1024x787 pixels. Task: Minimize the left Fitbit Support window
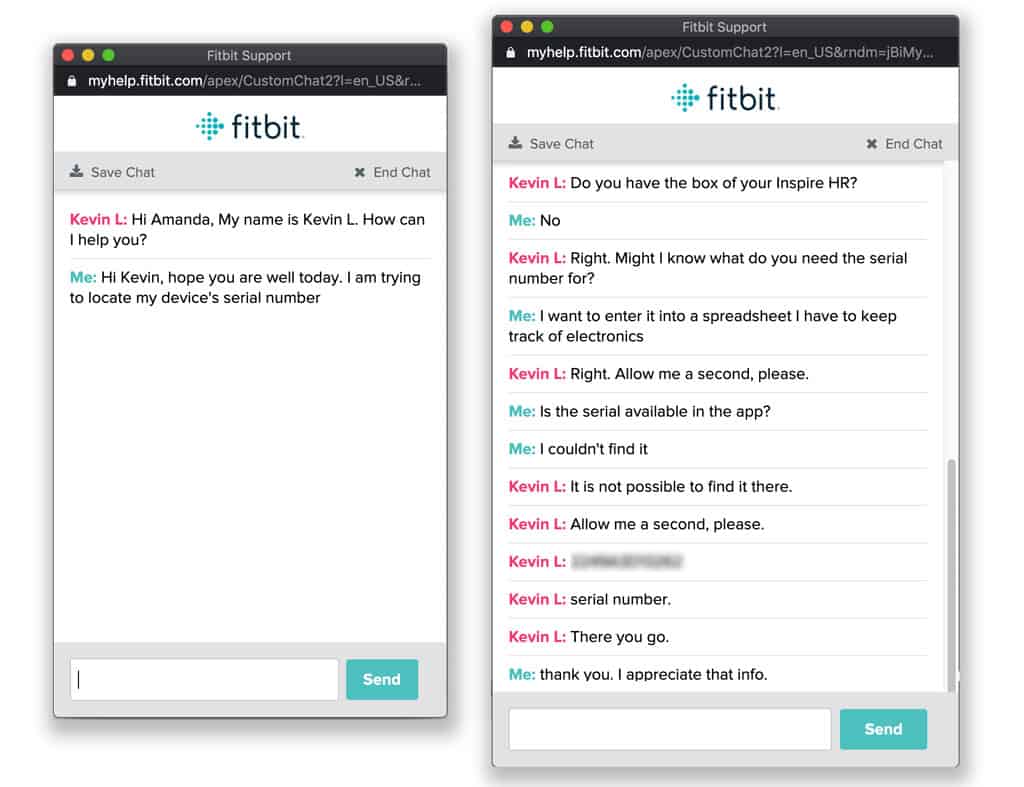coord(88,56)
